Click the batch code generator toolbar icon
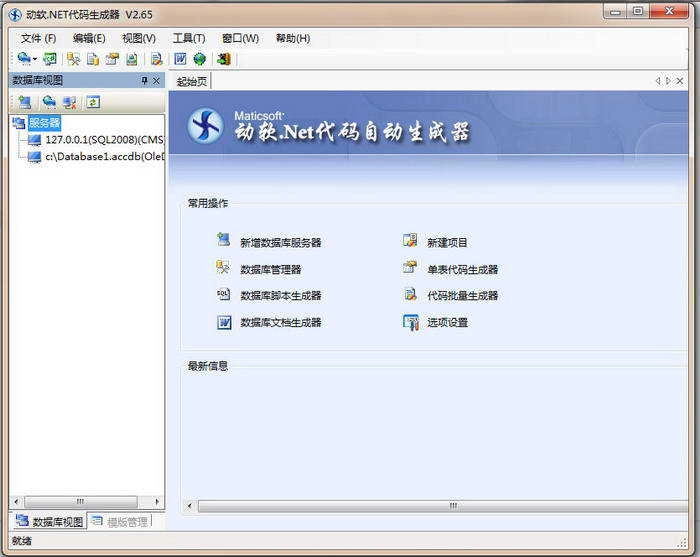This screenshot has height=557, width=700. click(x=156, y=59)
